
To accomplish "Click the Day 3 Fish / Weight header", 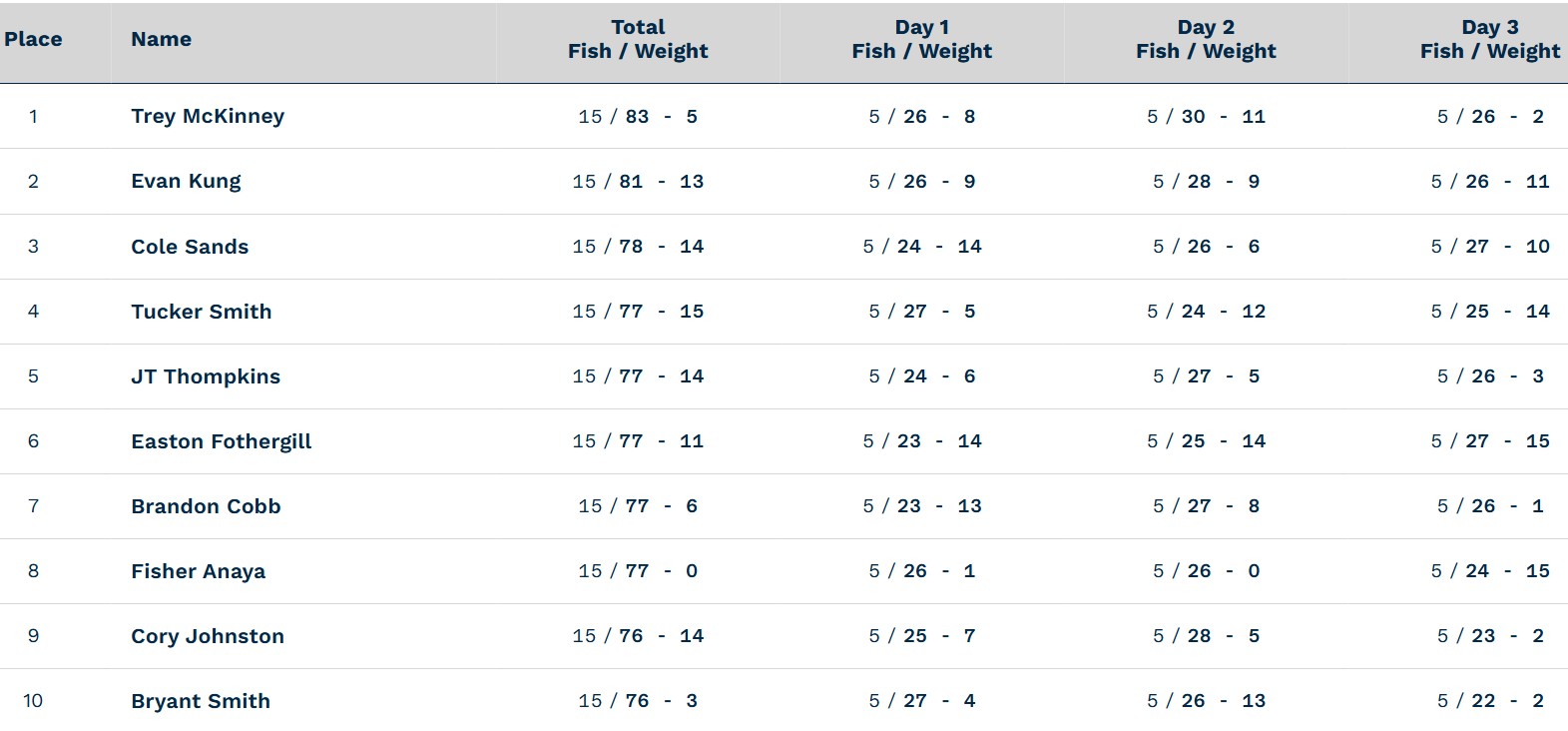I will [1490, 39].
